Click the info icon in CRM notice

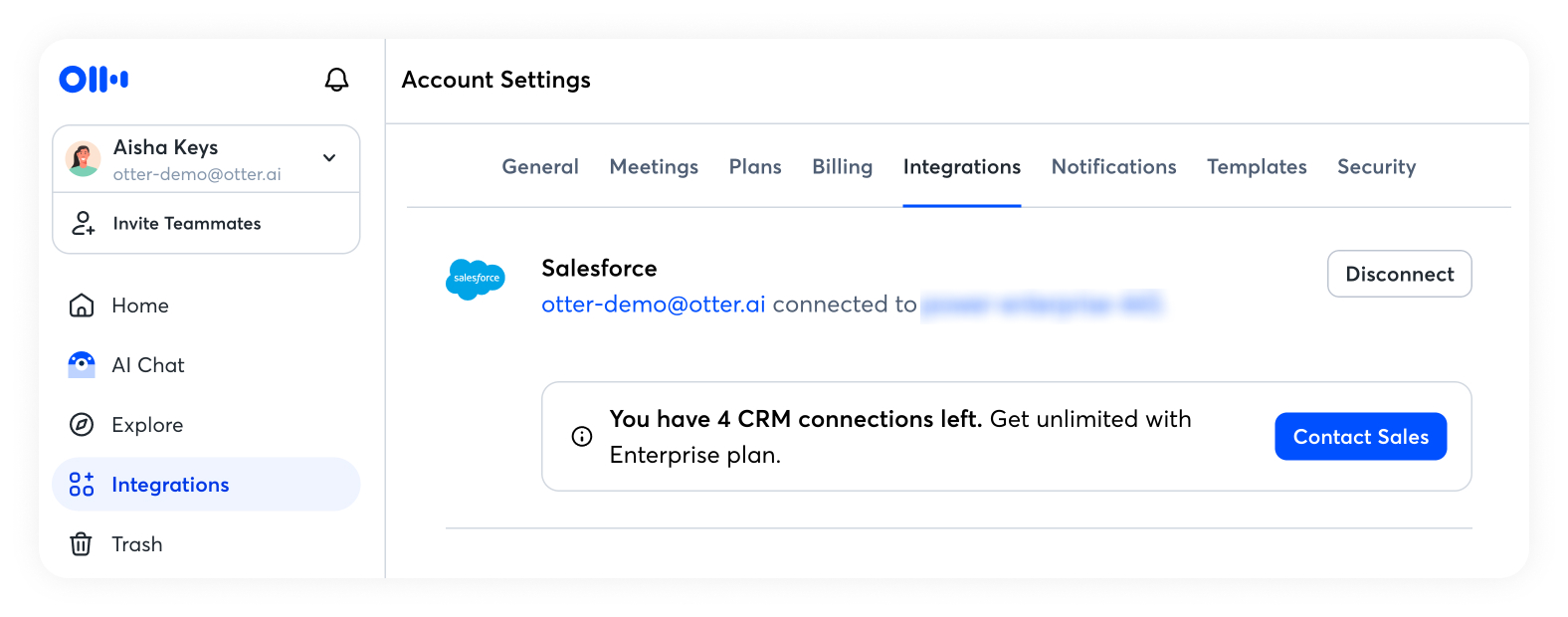(582, 437)
